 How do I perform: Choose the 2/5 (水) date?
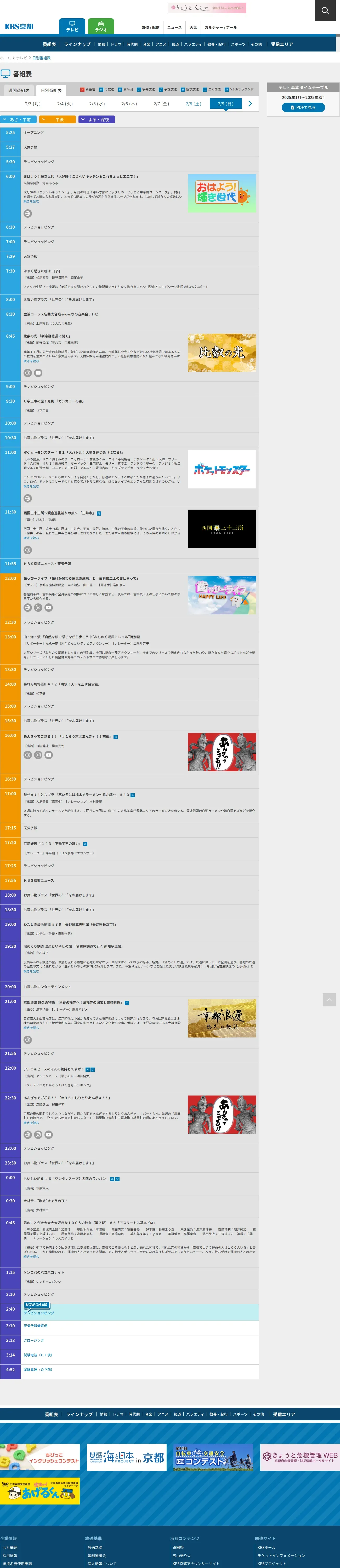coord(97,104)
